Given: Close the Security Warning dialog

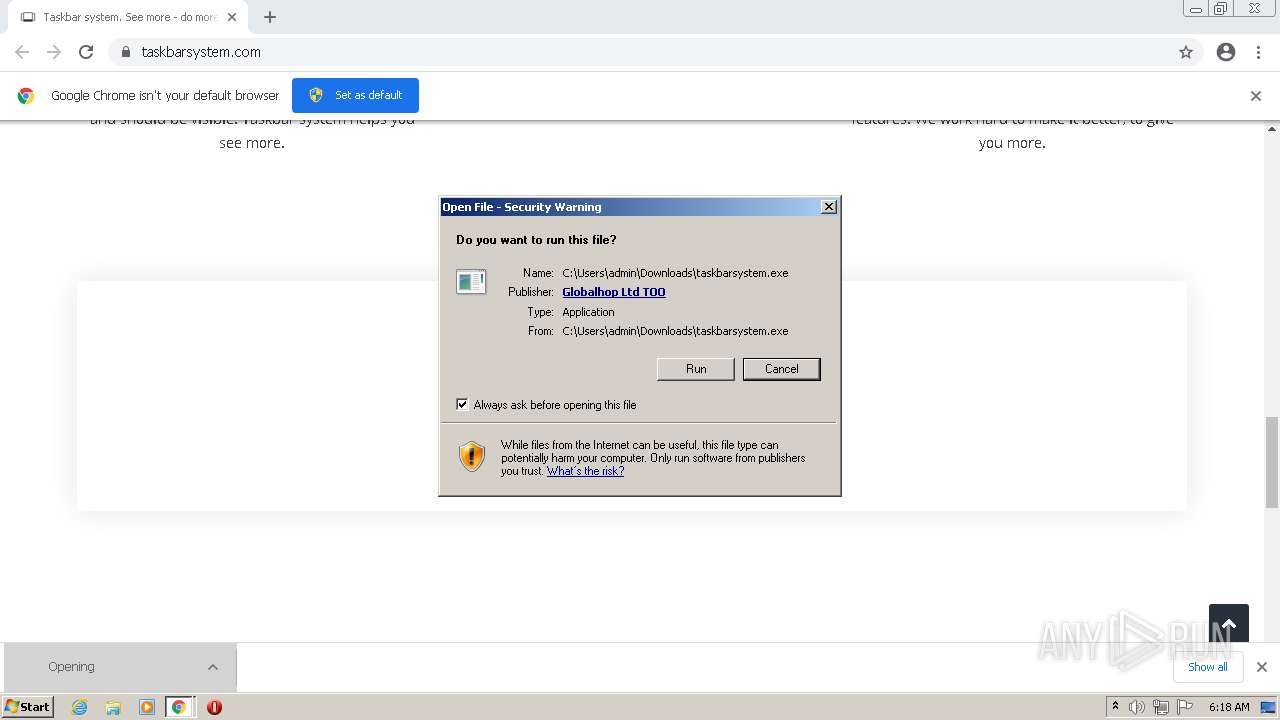Looking at the screenshot, I should (828, 207).
